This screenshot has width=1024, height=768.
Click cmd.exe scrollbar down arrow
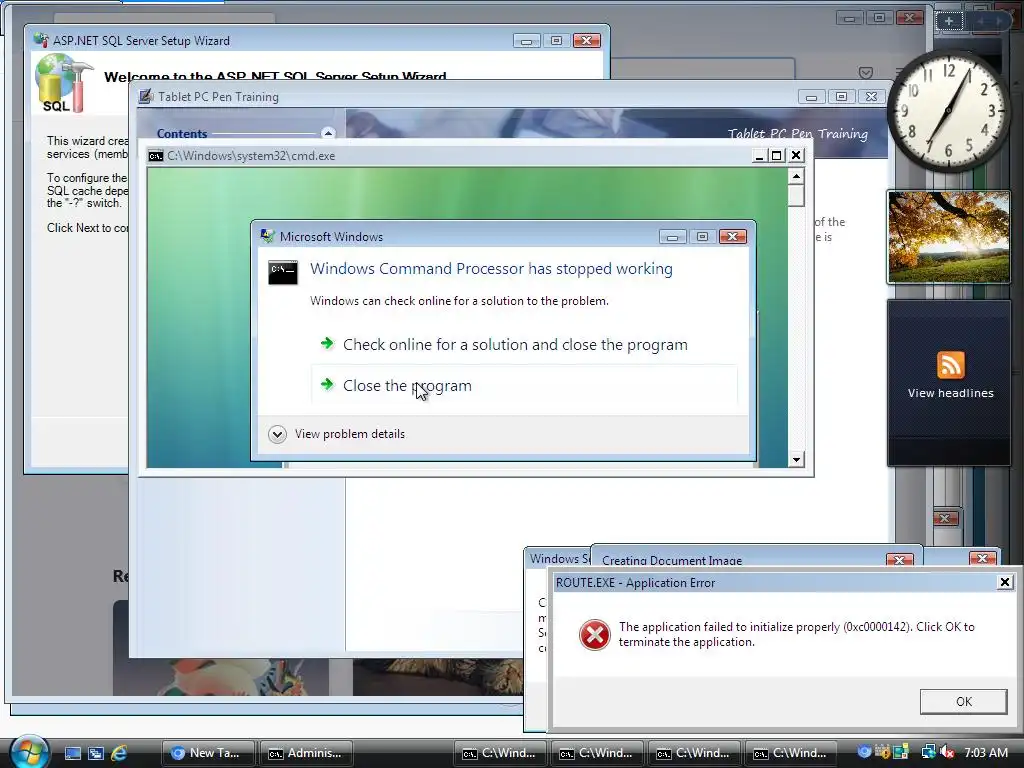(x=795, y=460)
